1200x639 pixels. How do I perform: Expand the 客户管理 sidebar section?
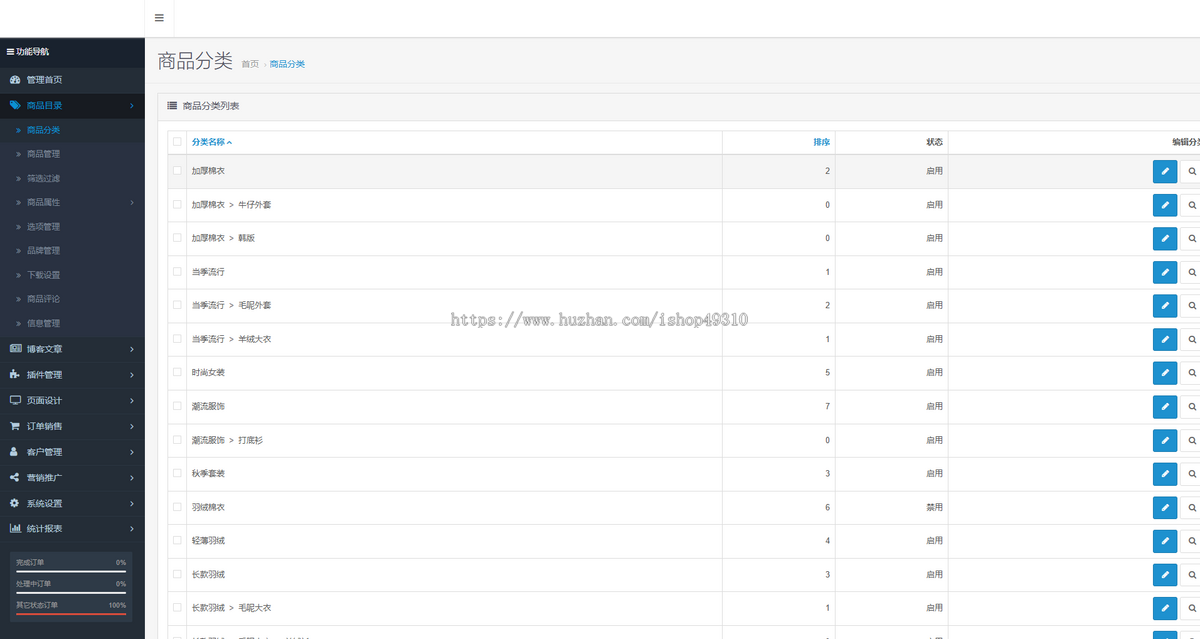pos(72,452)
